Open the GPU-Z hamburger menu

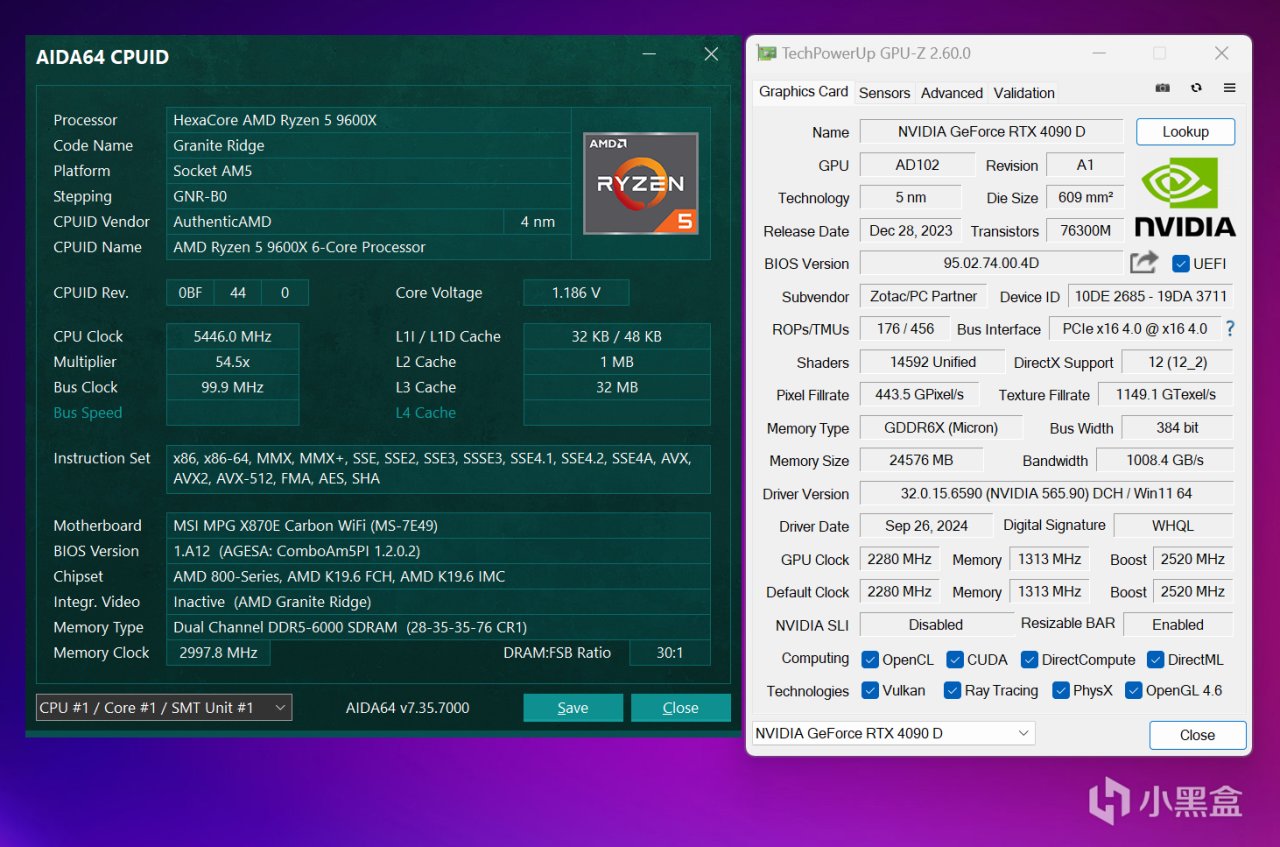pos(1230,88)
